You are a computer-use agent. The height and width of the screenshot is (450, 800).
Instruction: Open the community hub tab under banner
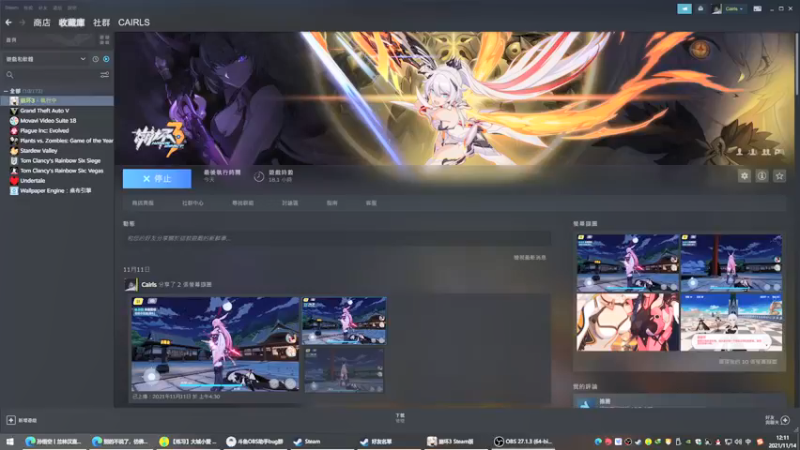(x=193, y=203)
